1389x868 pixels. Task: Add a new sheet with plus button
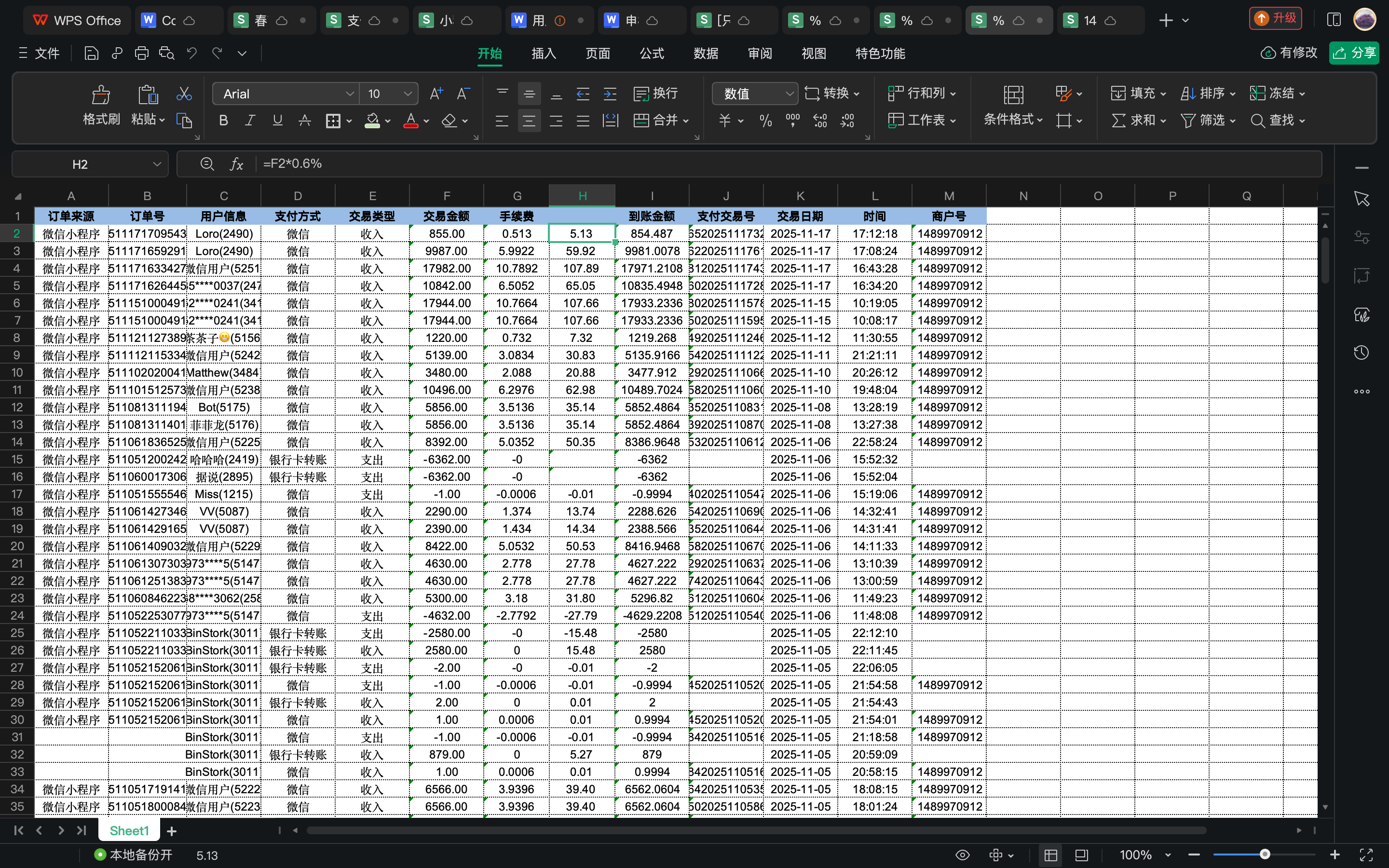[x=171, y=831]
